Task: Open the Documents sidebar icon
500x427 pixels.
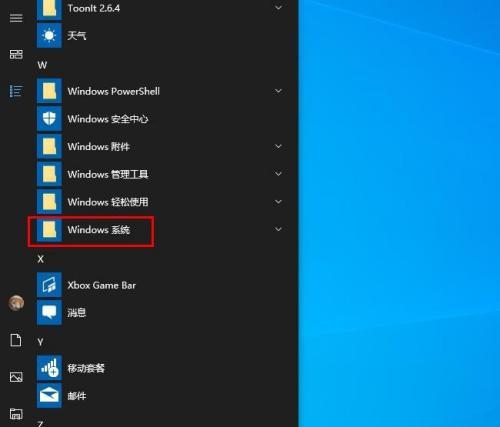Action: [16, 340]
